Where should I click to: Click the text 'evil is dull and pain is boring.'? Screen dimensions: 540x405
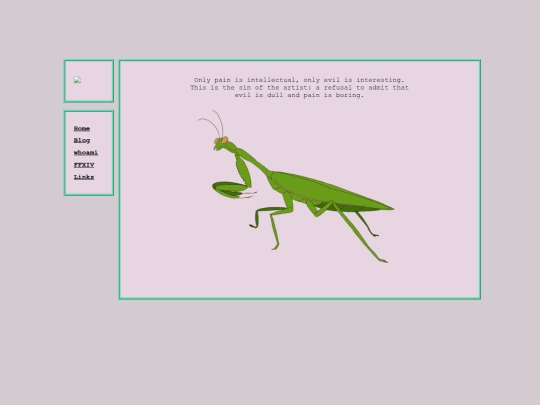(299, 95)
